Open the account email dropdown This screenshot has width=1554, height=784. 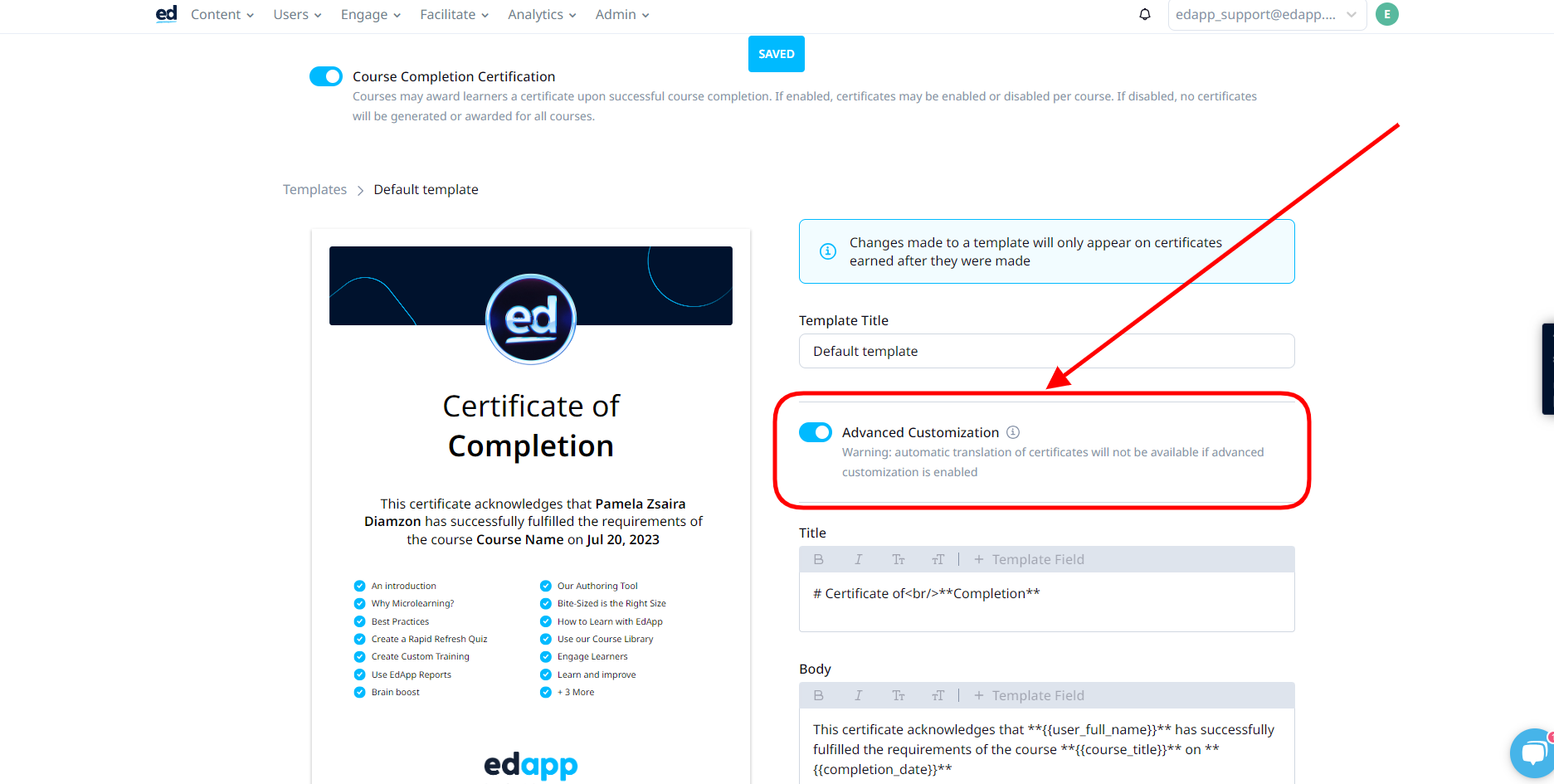[x=1266, y=15]
